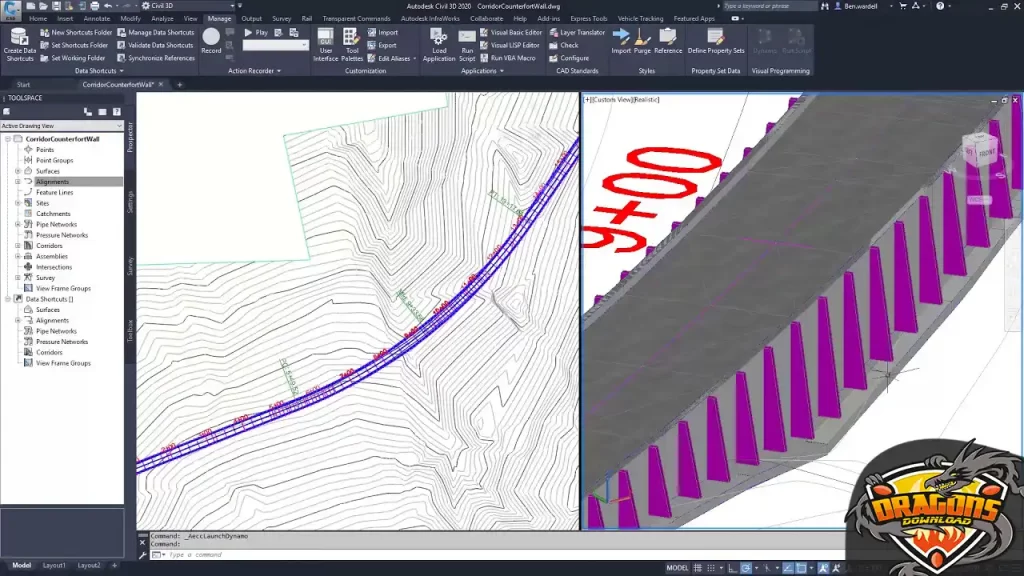Toggle ortho mode in the status bar
The width and height of the screenshot is (1024, 576).
(x=732, y=568)
